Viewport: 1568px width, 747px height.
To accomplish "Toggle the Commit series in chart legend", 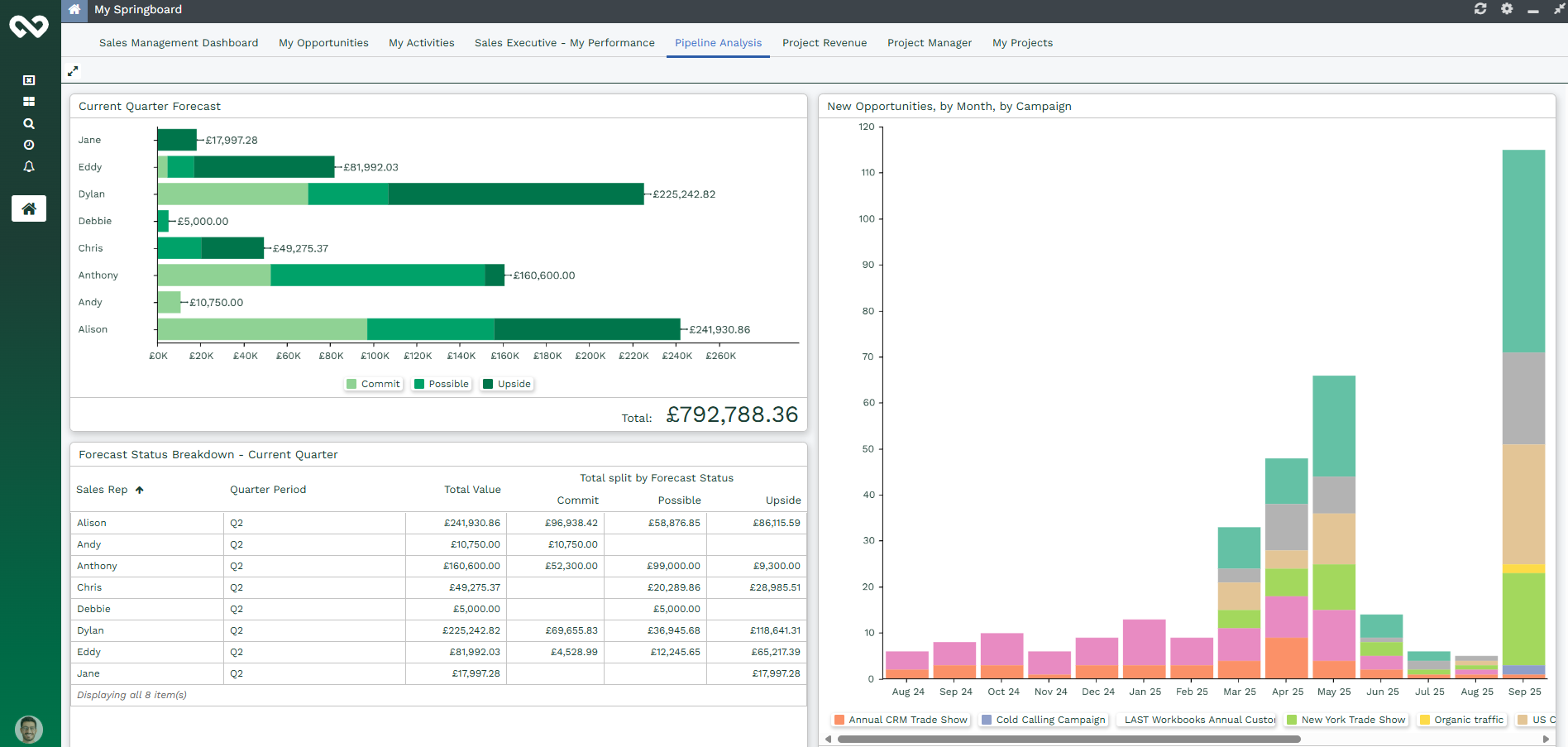I will [x=373, y=384].
